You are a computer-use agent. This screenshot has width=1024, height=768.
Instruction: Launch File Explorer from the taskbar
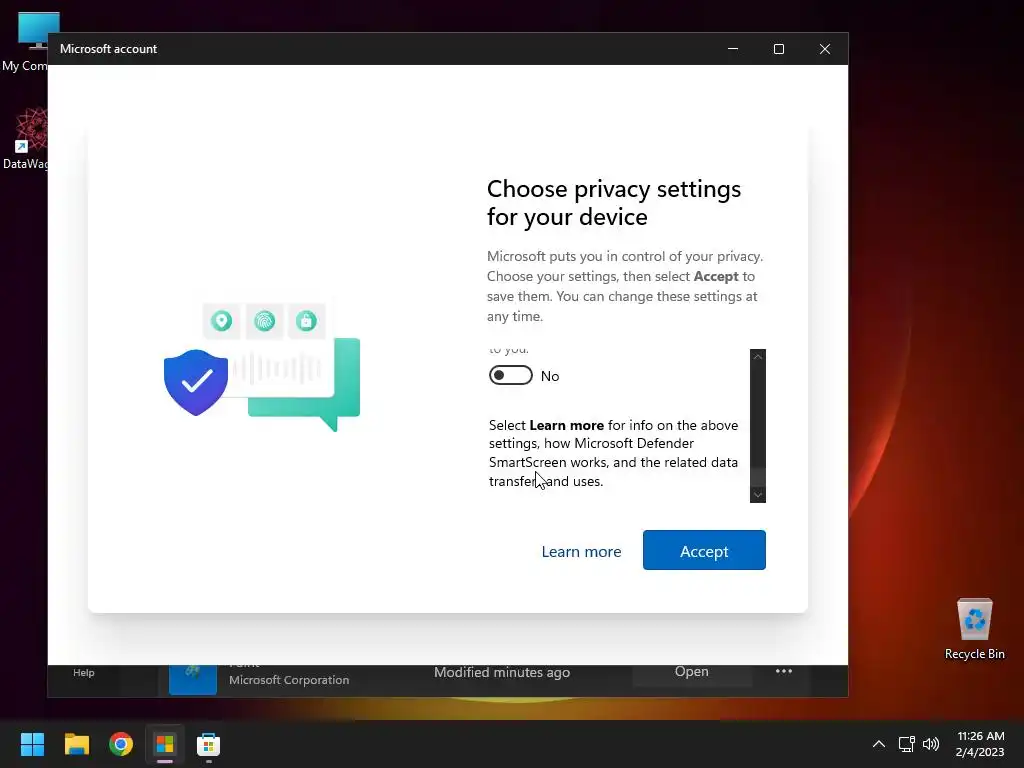pyautogui.click(x=76, y=744)
